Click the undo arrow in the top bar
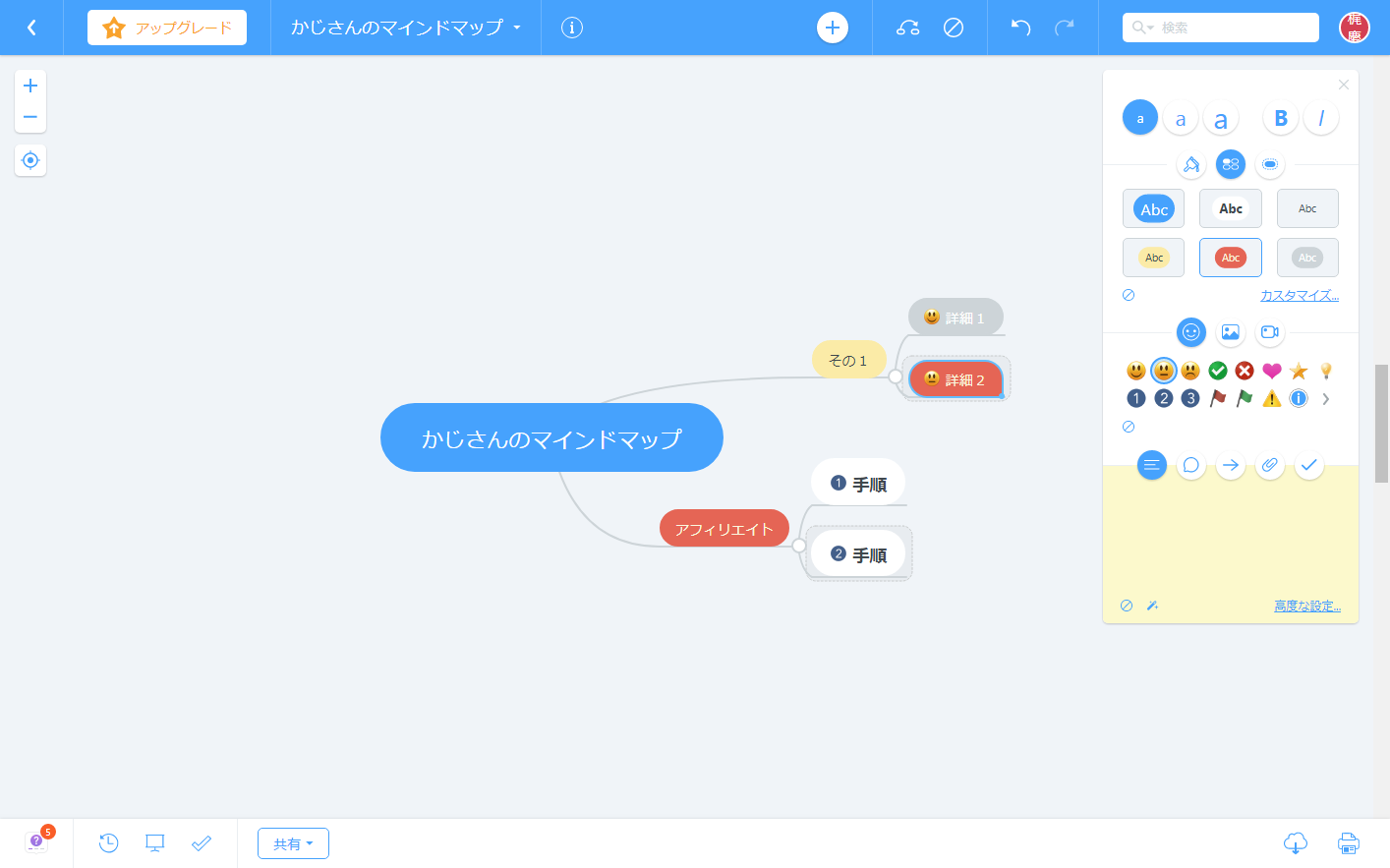 click(x=1019, y=28)
